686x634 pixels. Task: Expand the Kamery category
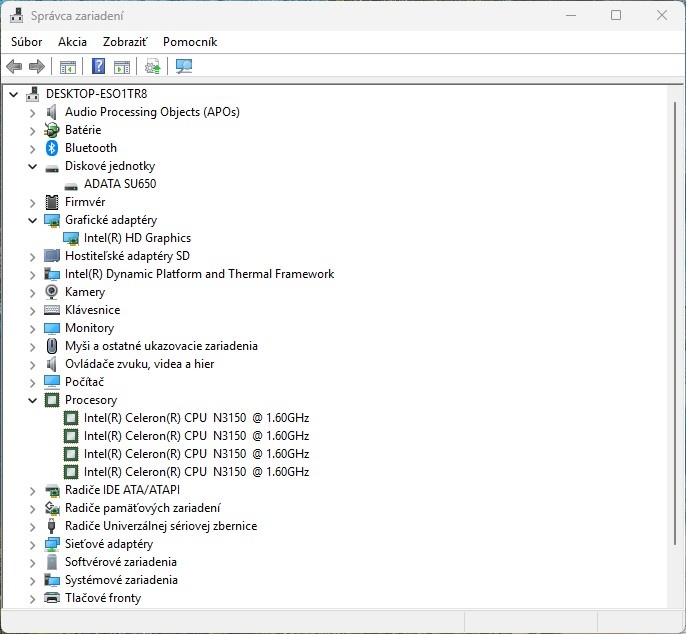(x=32, y=292)
